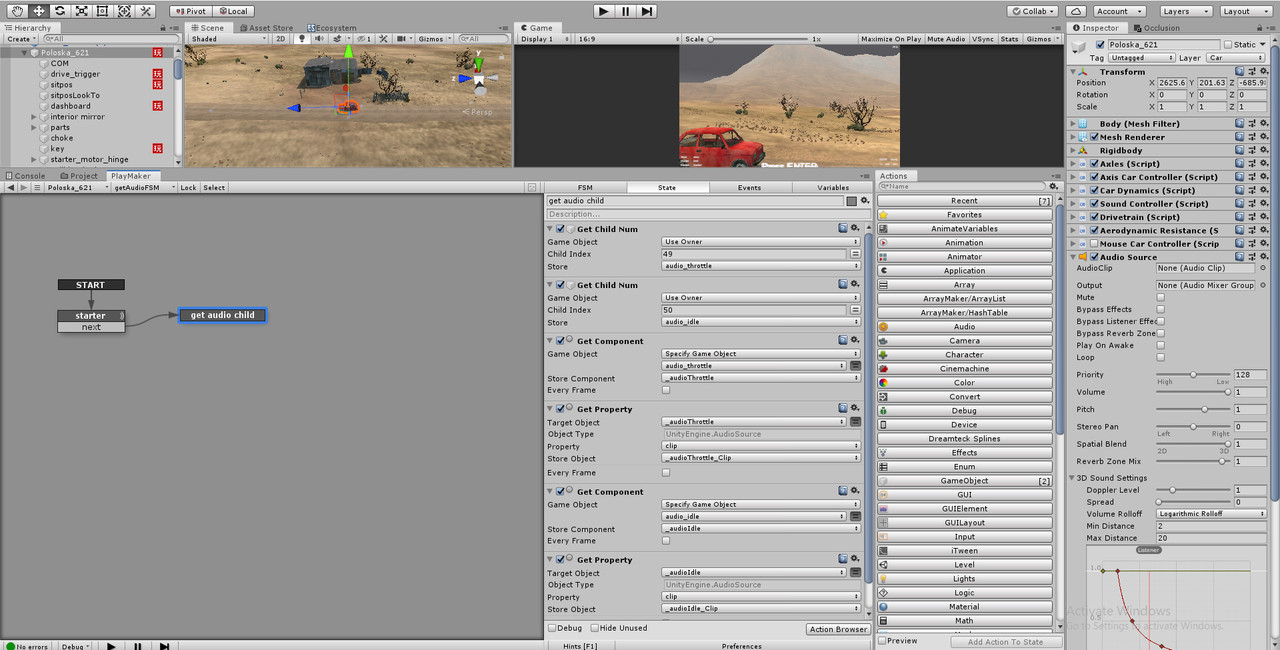Image resolution: width=1280 pixels, height=650 pixels.
Task: Open the cloud services icon
Action: [x=1076, y=11]
